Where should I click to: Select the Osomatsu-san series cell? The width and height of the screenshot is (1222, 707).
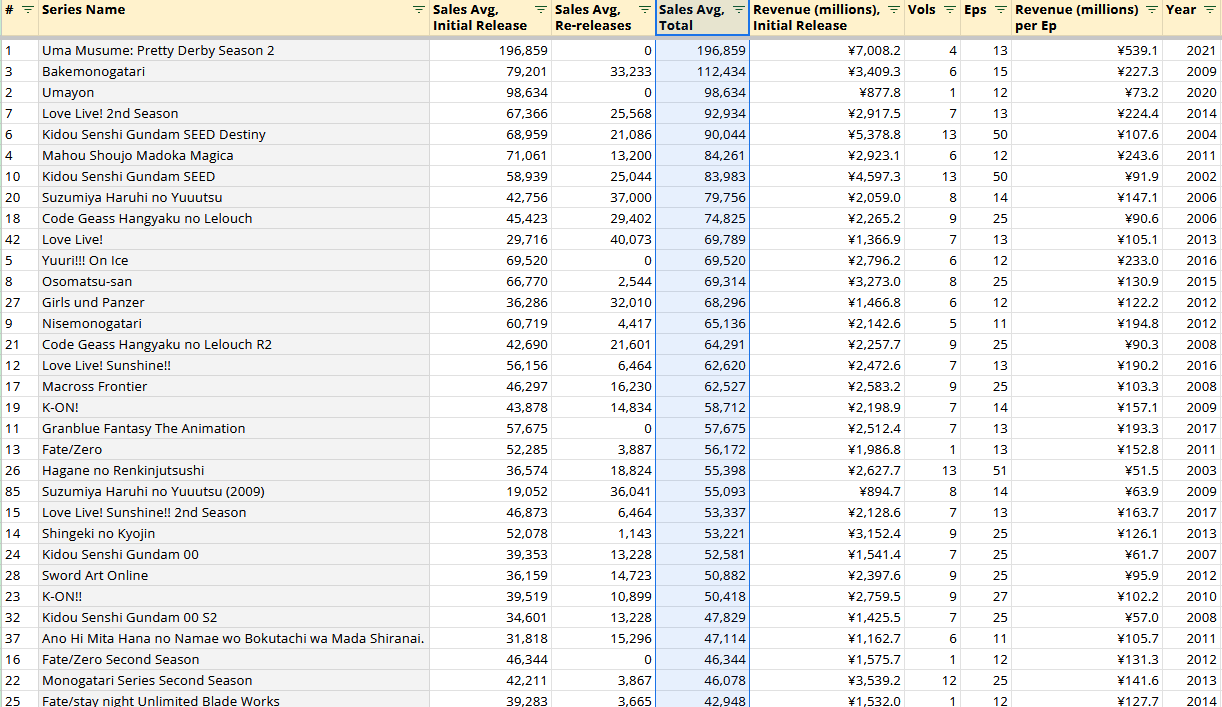(x=234, y=281)
